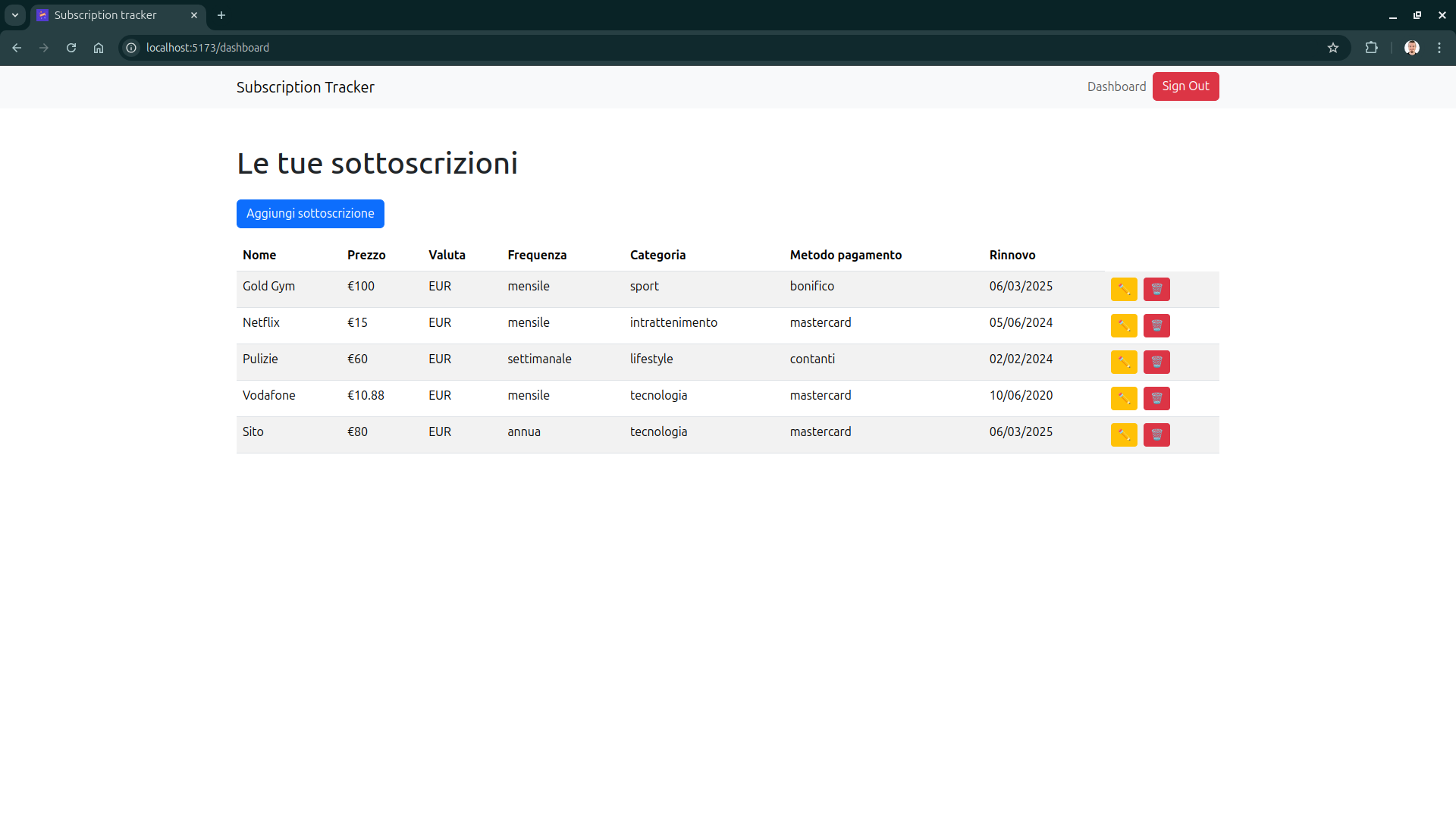The width and height of the screenshot is (1456, 819).
Task: Remove the Pulizie subscription with trash icon
Action: click(1156, 362)
